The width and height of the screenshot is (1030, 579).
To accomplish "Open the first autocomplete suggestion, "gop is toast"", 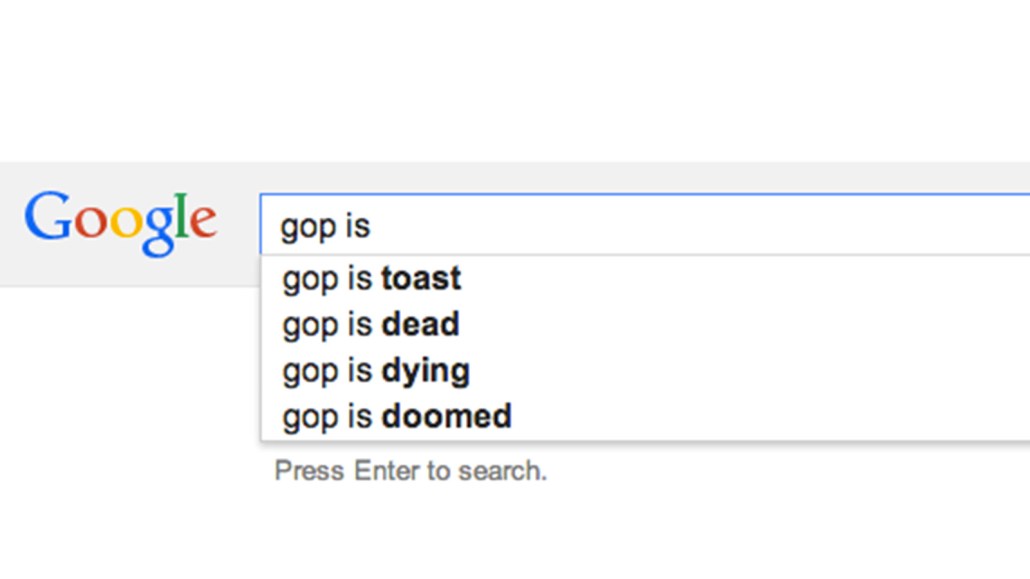I will (x=372, y=278).
